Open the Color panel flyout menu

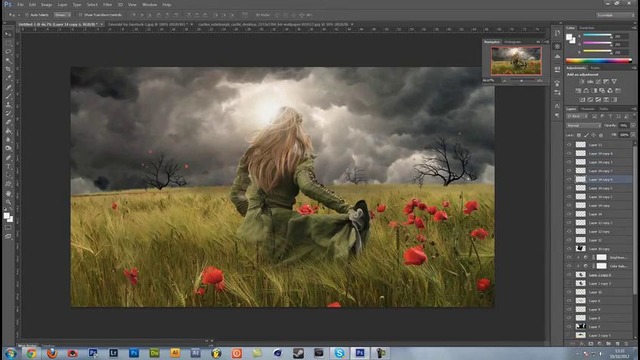[634, 28]
